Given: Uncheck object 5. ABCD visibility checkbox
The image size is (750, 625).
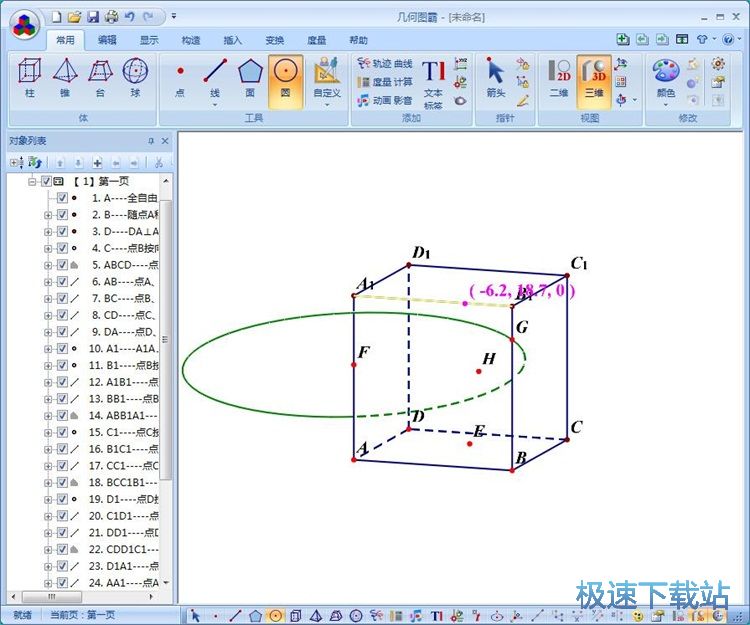Looking at the screenshot, I should 62,265.
